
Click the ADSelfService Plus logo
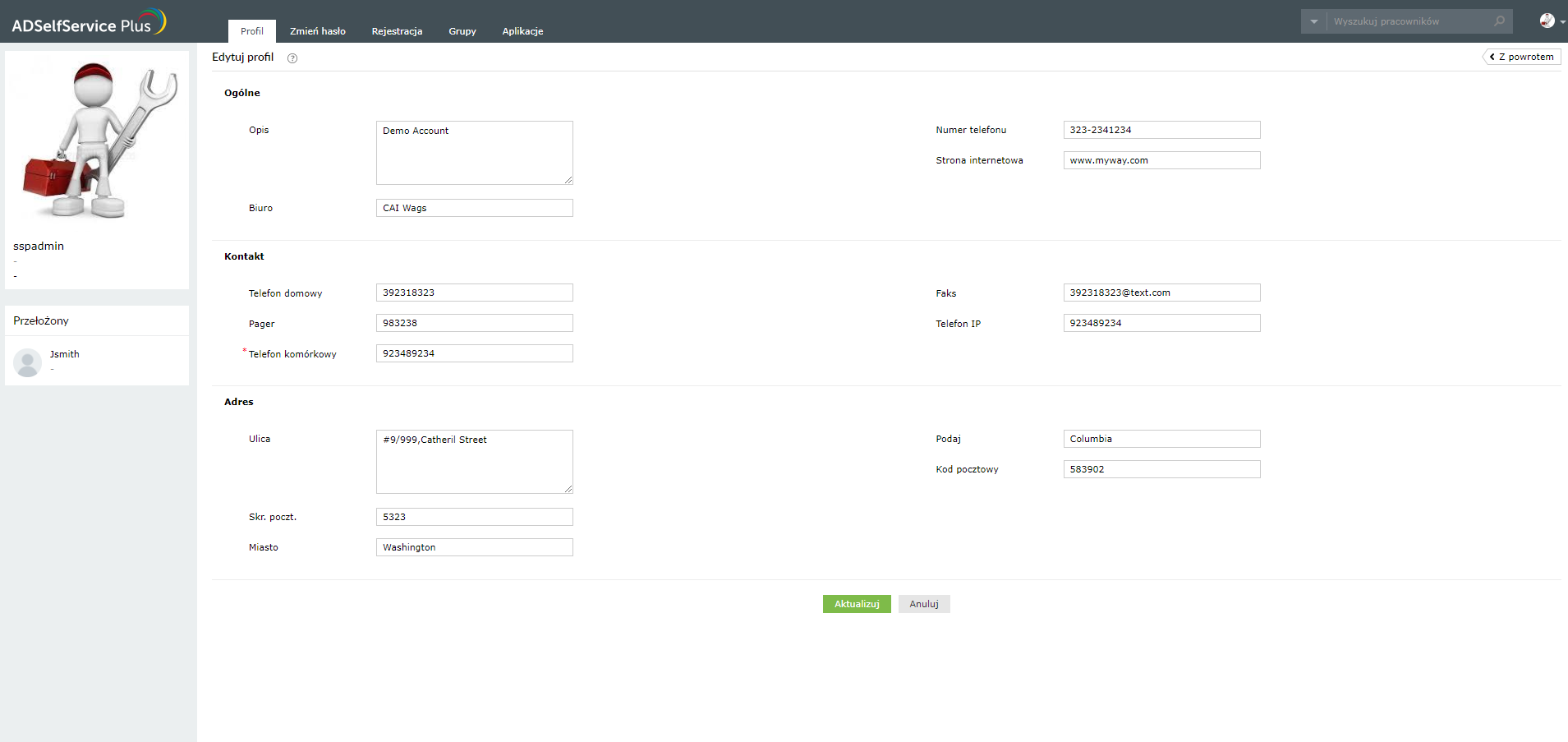(x=89, y=23)
